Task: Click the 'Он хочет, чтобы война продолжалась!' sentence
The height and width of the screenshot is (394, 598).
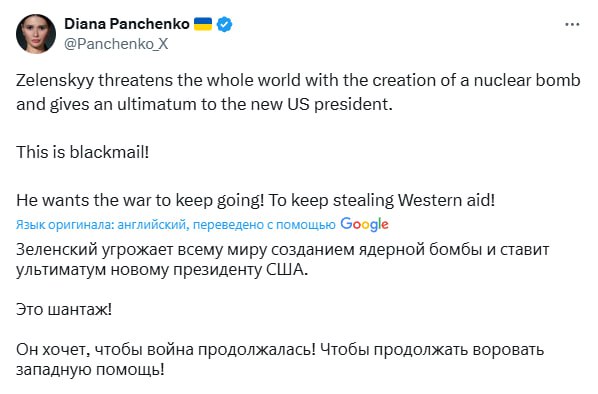Action: coord(166,350)
